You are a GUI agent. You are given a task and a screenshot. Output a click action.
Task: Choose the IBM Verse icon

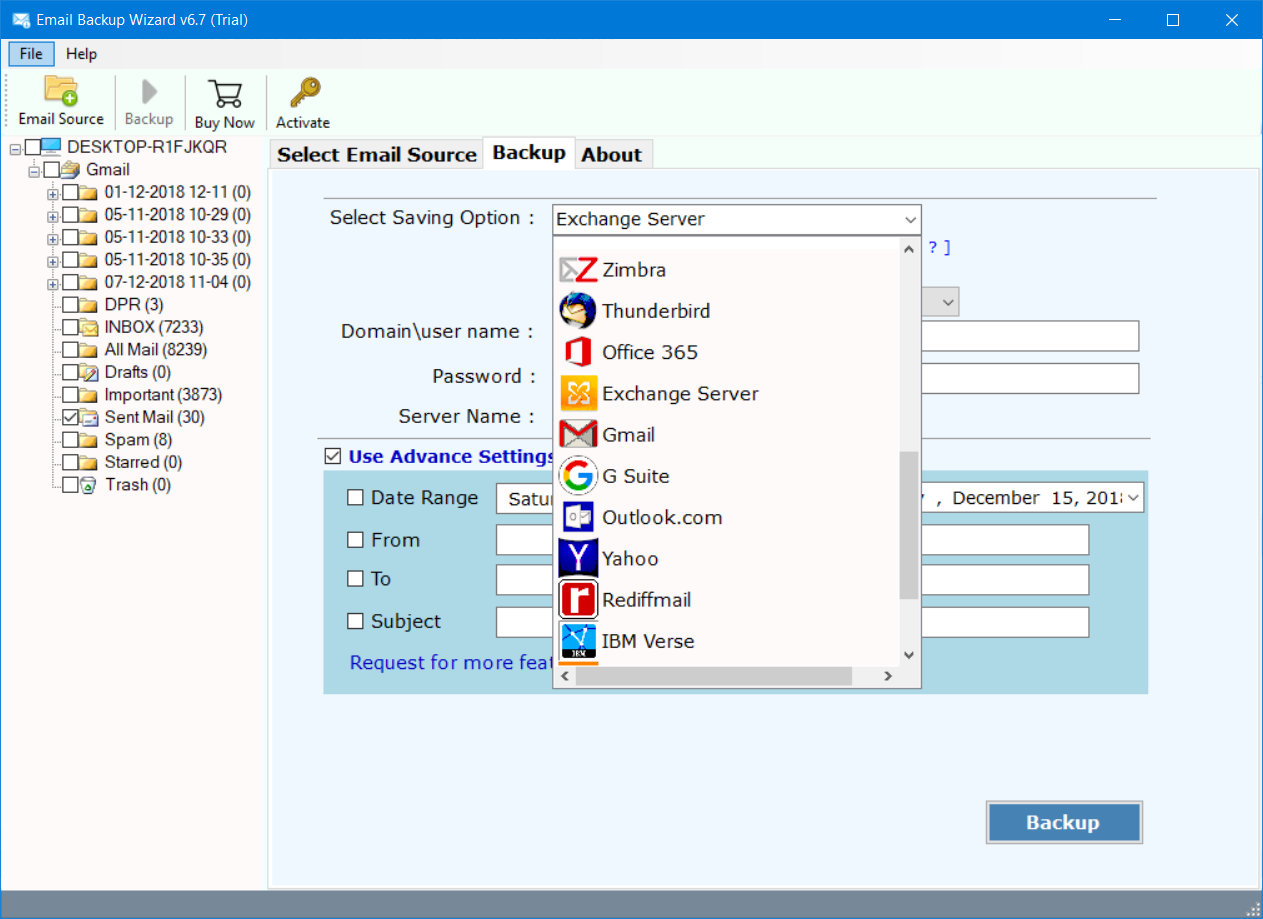click(578, 640)
